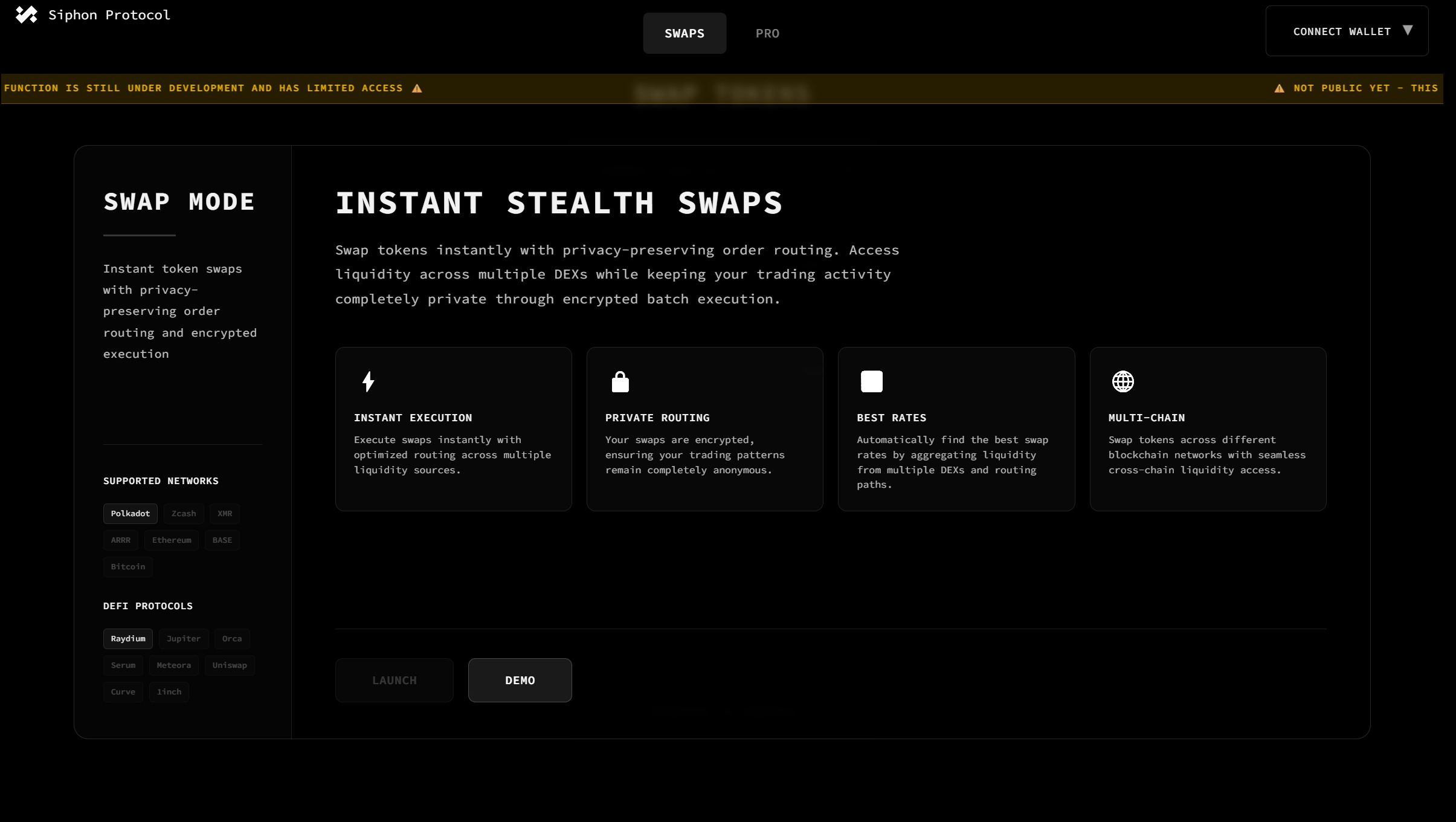Click the padlock Private Routing icon
The height and width of the screenshot is (822, 1456).
click(620, 381)
